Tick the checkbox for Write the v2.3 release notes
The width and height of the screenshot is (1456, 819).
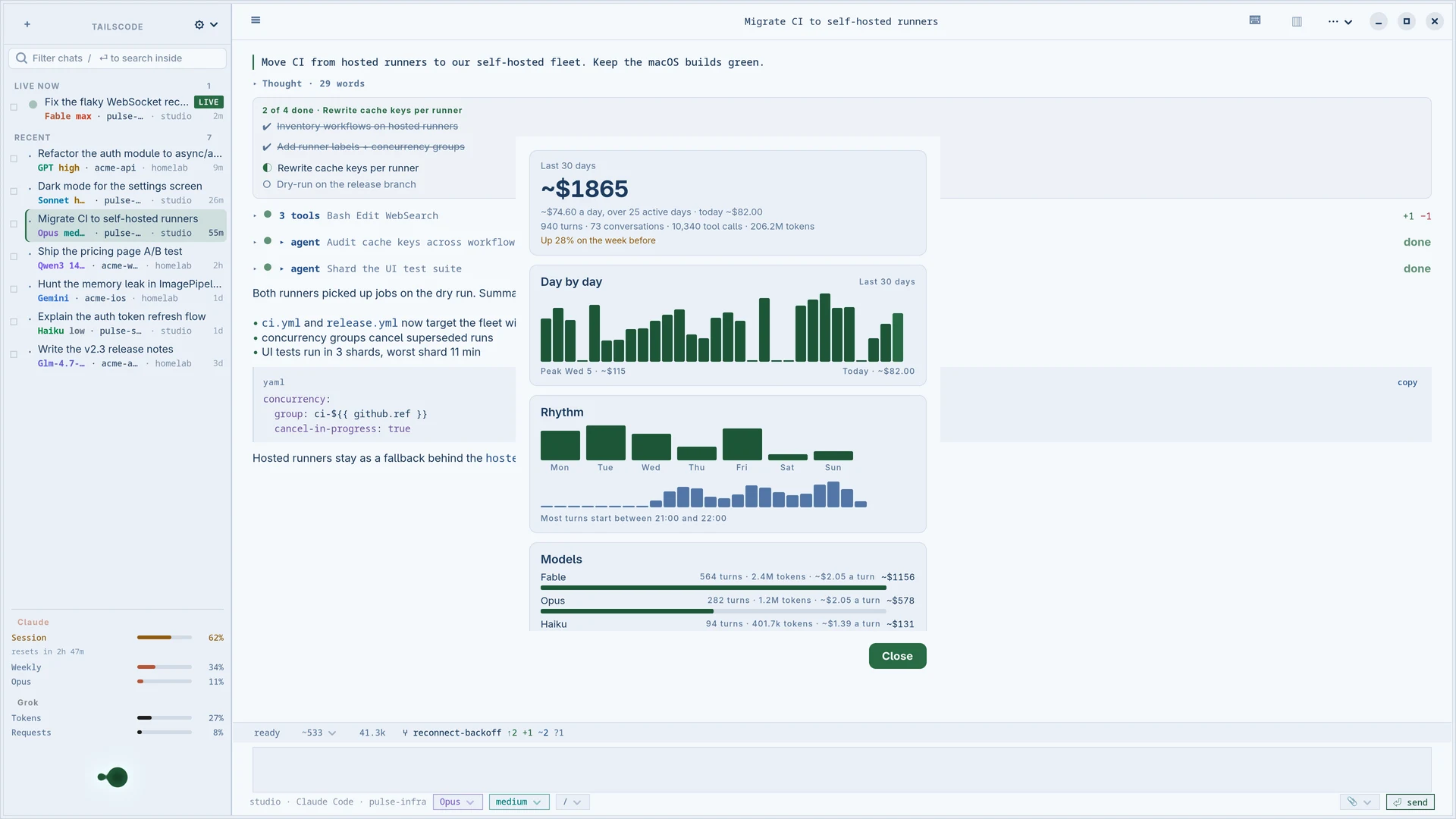[x=14, y=354]
